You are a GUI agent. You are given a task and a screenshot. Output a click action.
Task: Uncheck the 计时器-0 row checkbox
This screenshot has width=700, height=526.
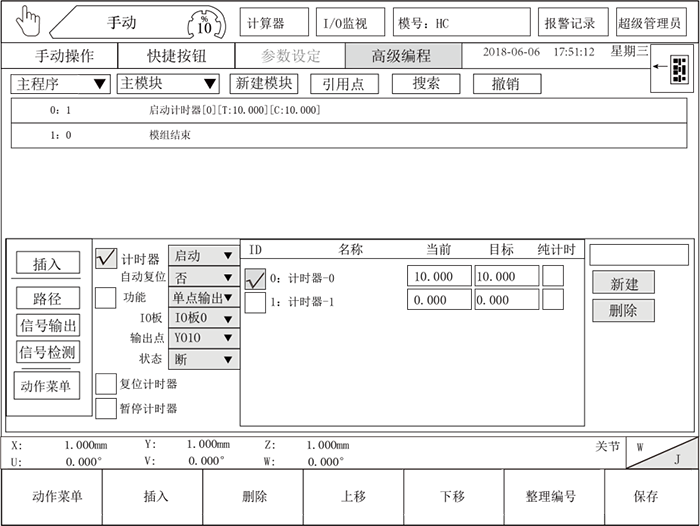[255, 278]
